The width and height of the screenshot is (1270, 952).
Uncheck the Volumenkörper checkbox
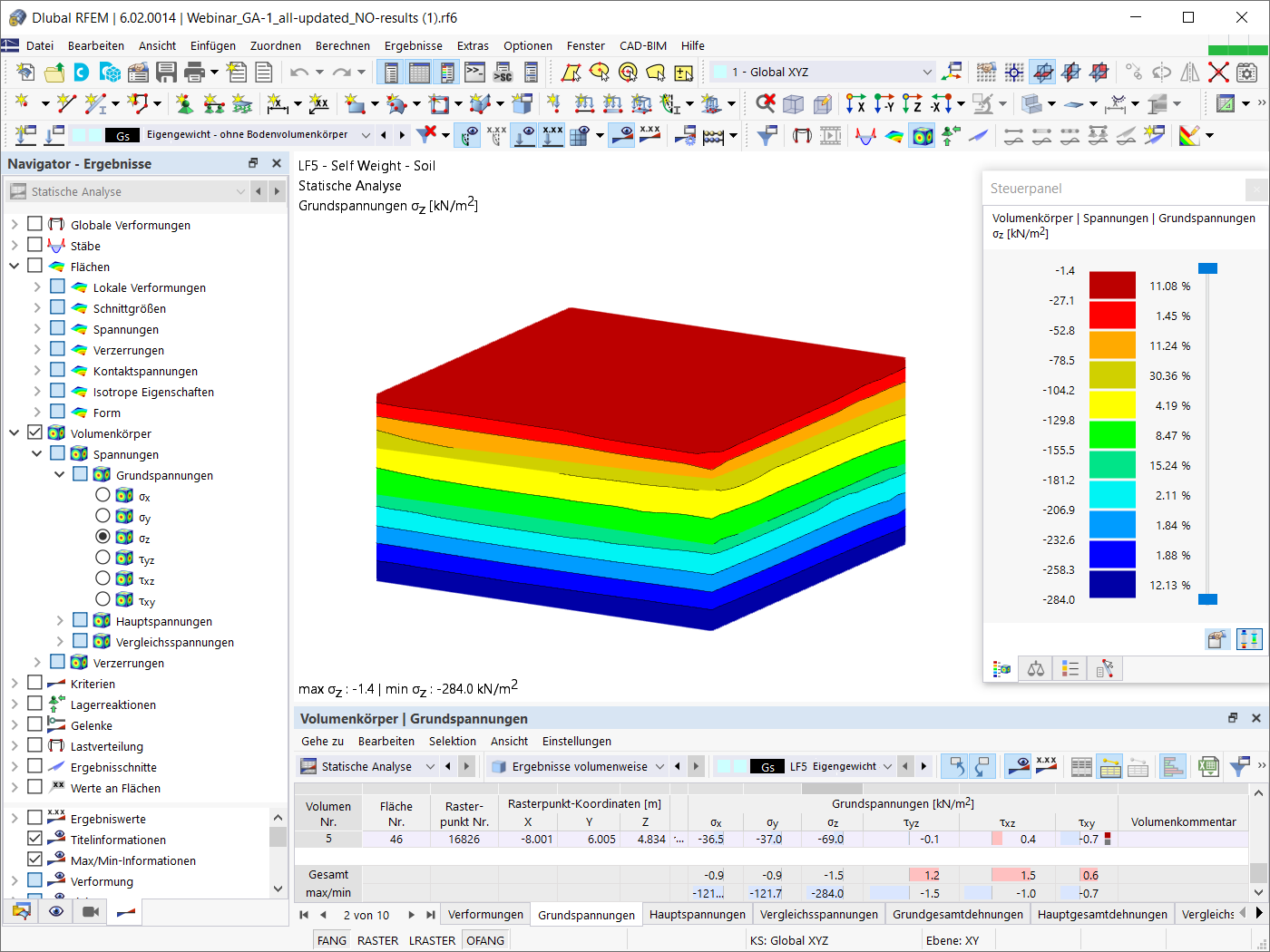click(34, 432)
